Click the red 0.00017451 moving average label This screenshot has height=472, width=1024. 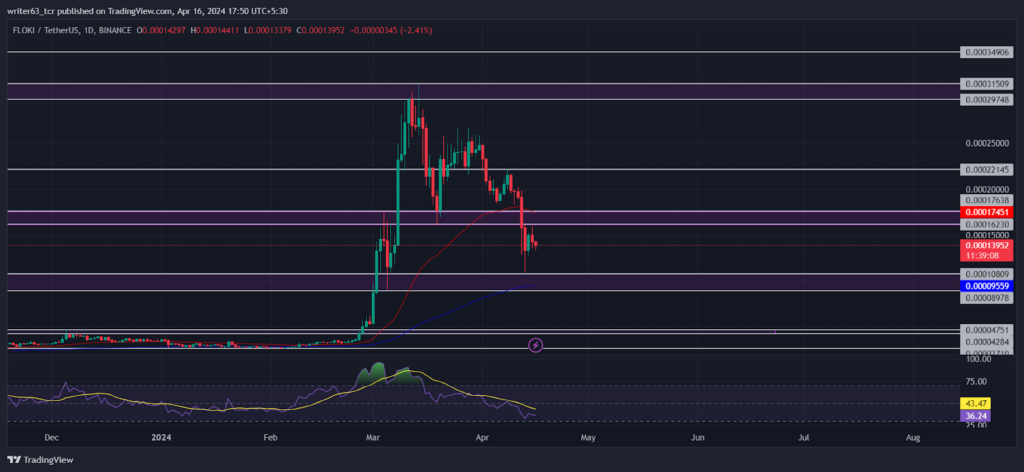point(986,212)
